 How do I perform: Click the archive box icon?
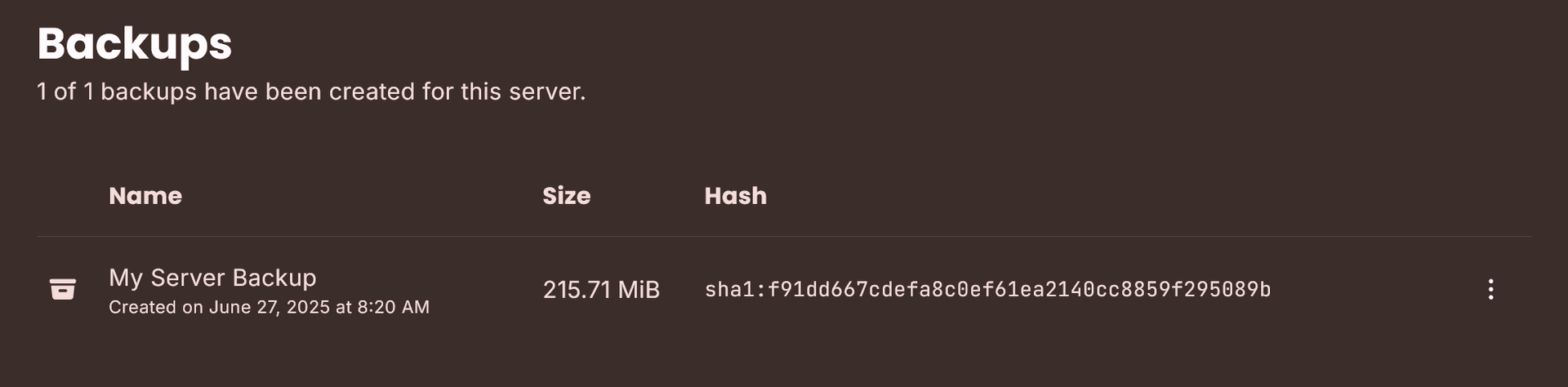point(63,289)
